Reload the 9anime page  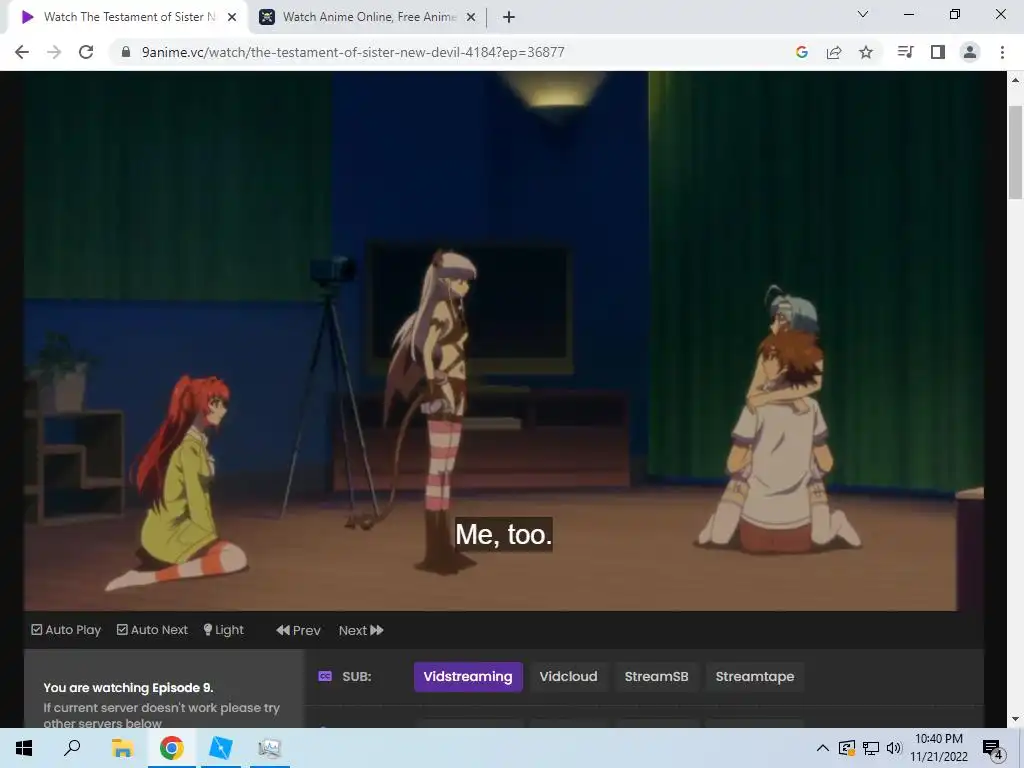pos(86,52)
